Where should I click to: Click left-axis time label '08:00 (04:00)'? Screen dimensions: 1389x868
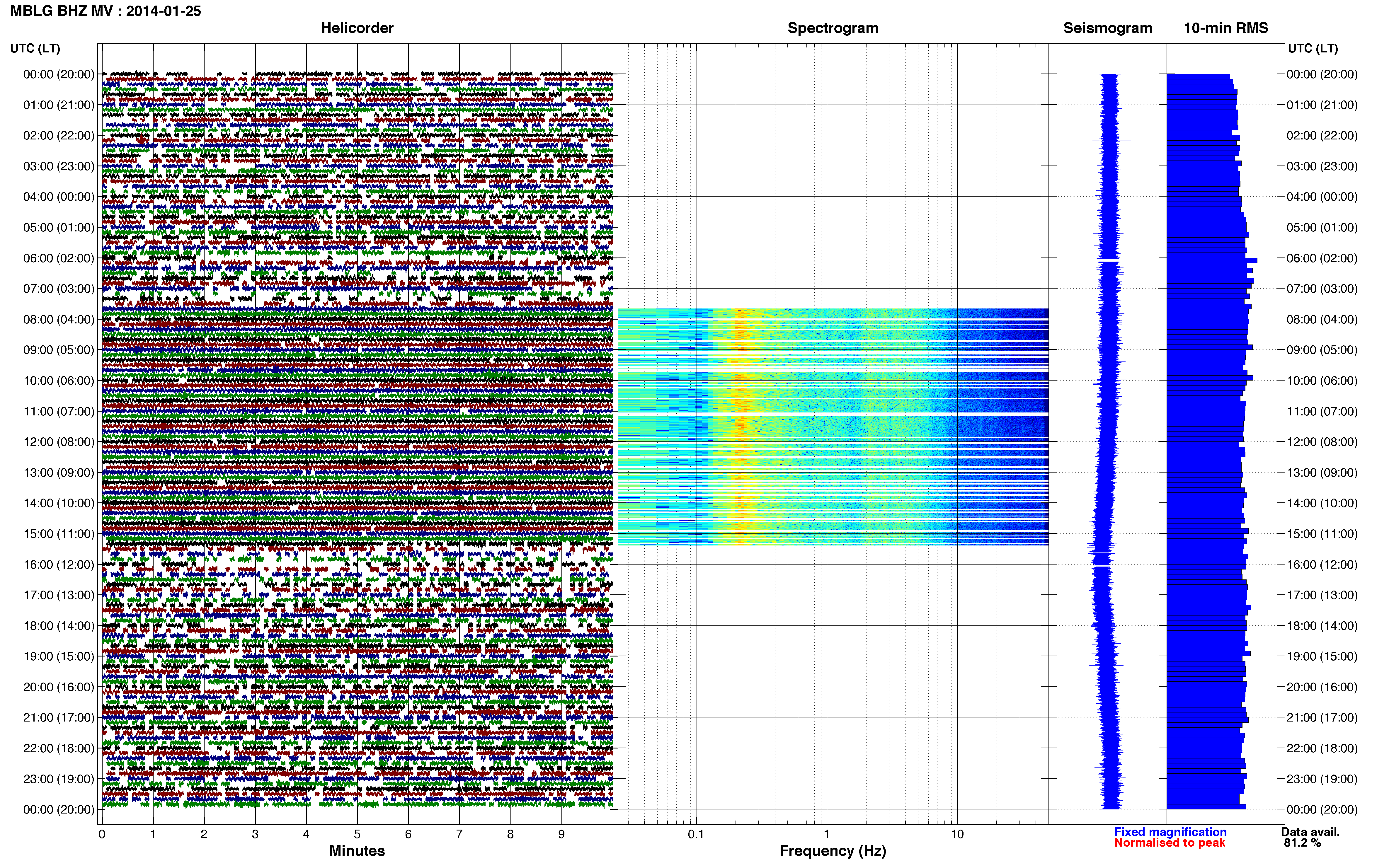pyautogui.click(x=59, y=319)
